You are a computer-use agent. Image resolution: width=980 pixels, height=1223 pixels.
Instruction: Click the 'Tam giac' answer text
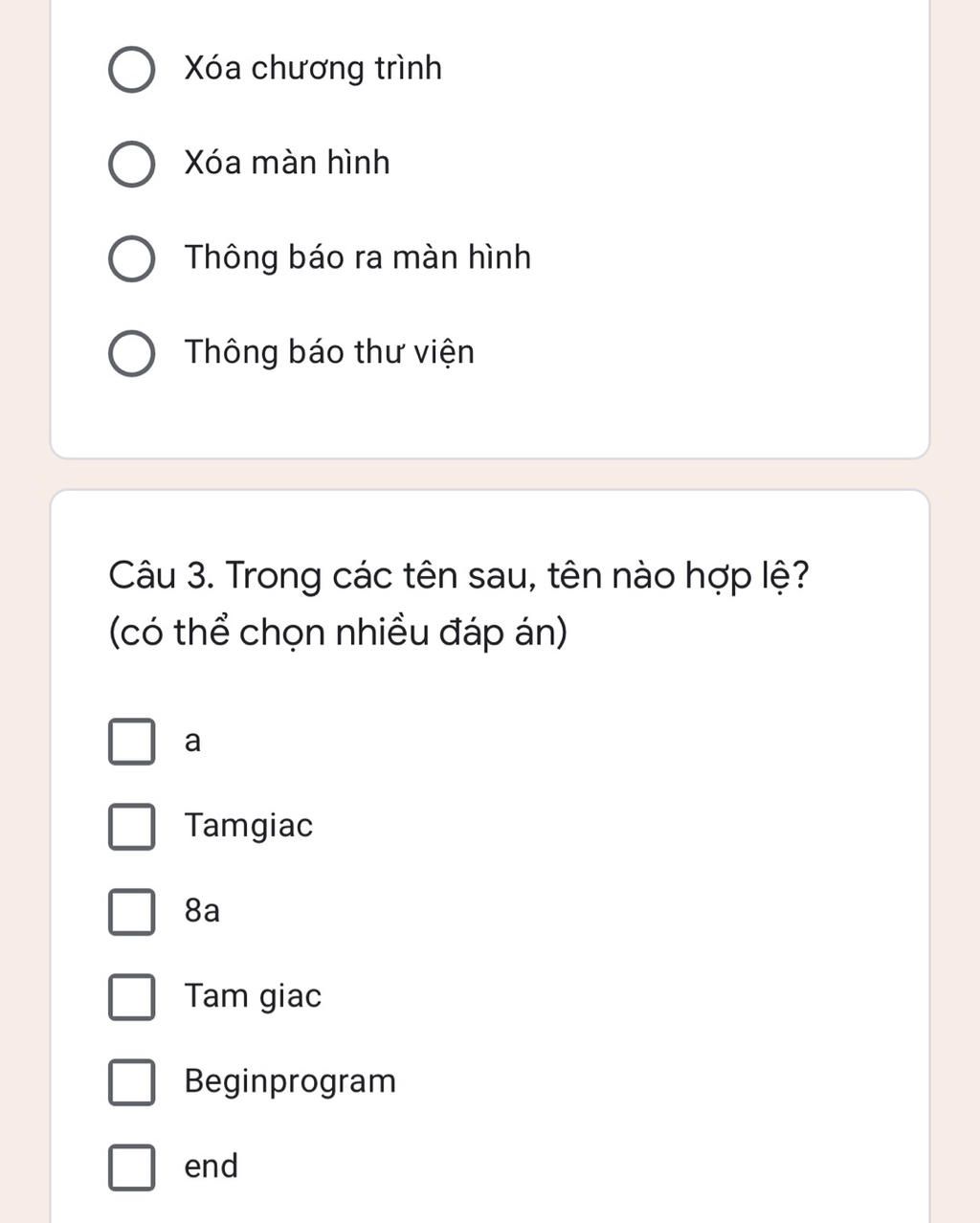(253, 996)
